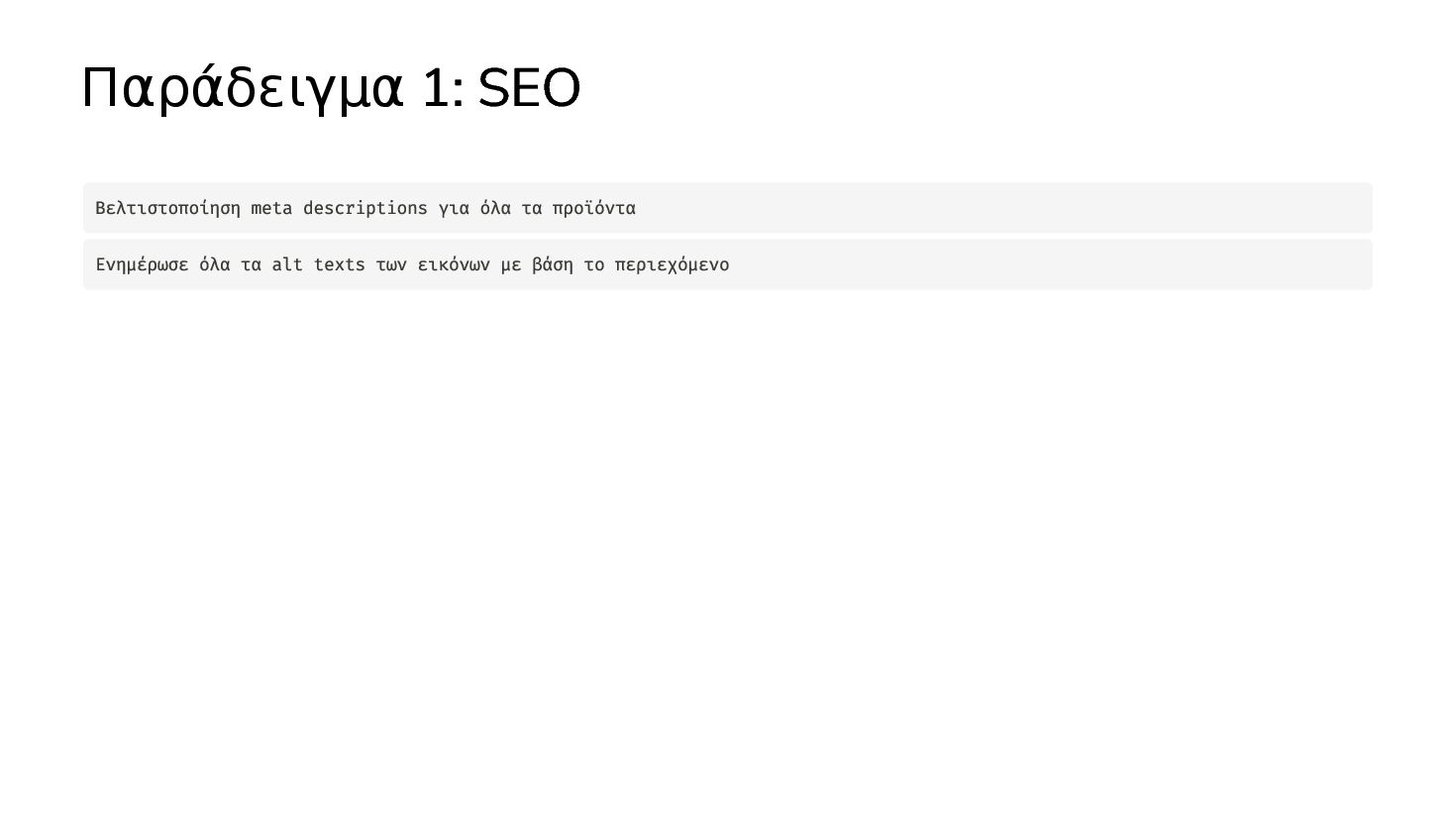Viewport: 1456px width, 820px height.
Task: Click the number 1 in the title
Action: (x=436, y=89)
